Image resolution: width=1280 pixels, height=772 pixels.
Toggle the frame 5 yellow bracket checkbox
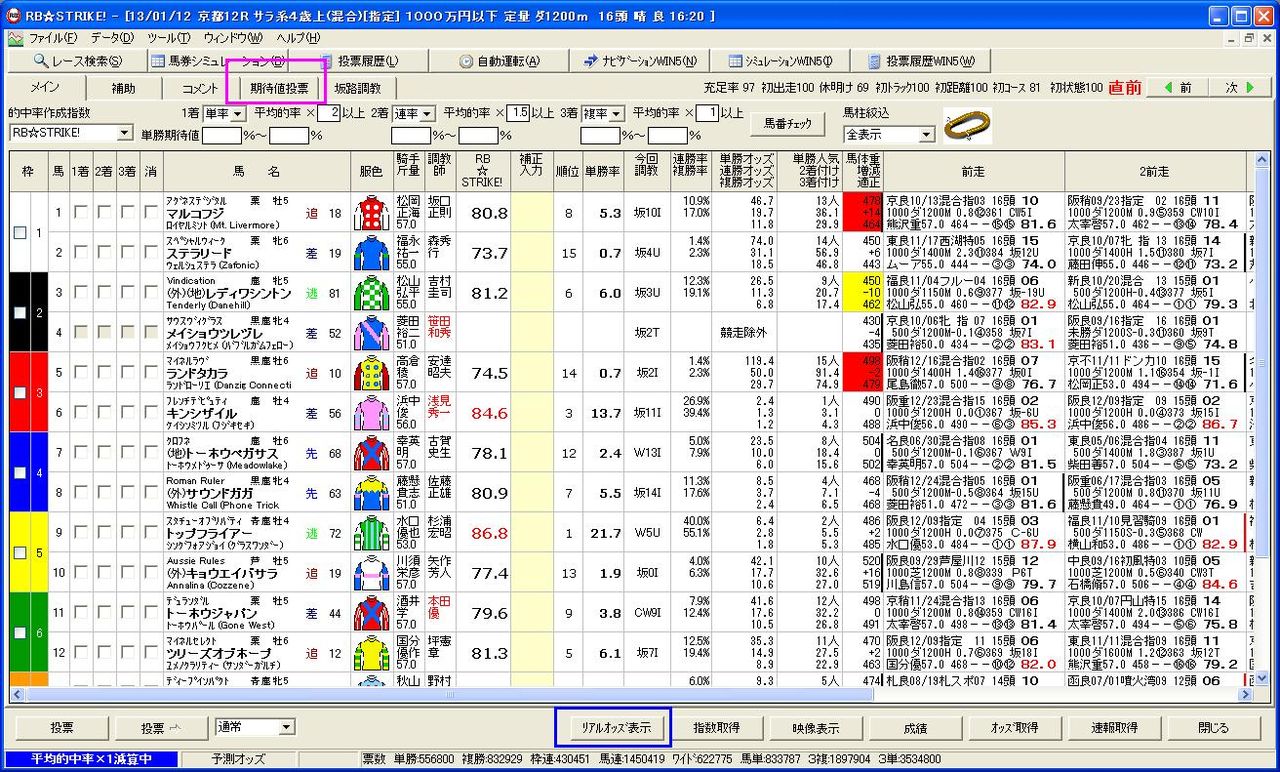point(20,552)
